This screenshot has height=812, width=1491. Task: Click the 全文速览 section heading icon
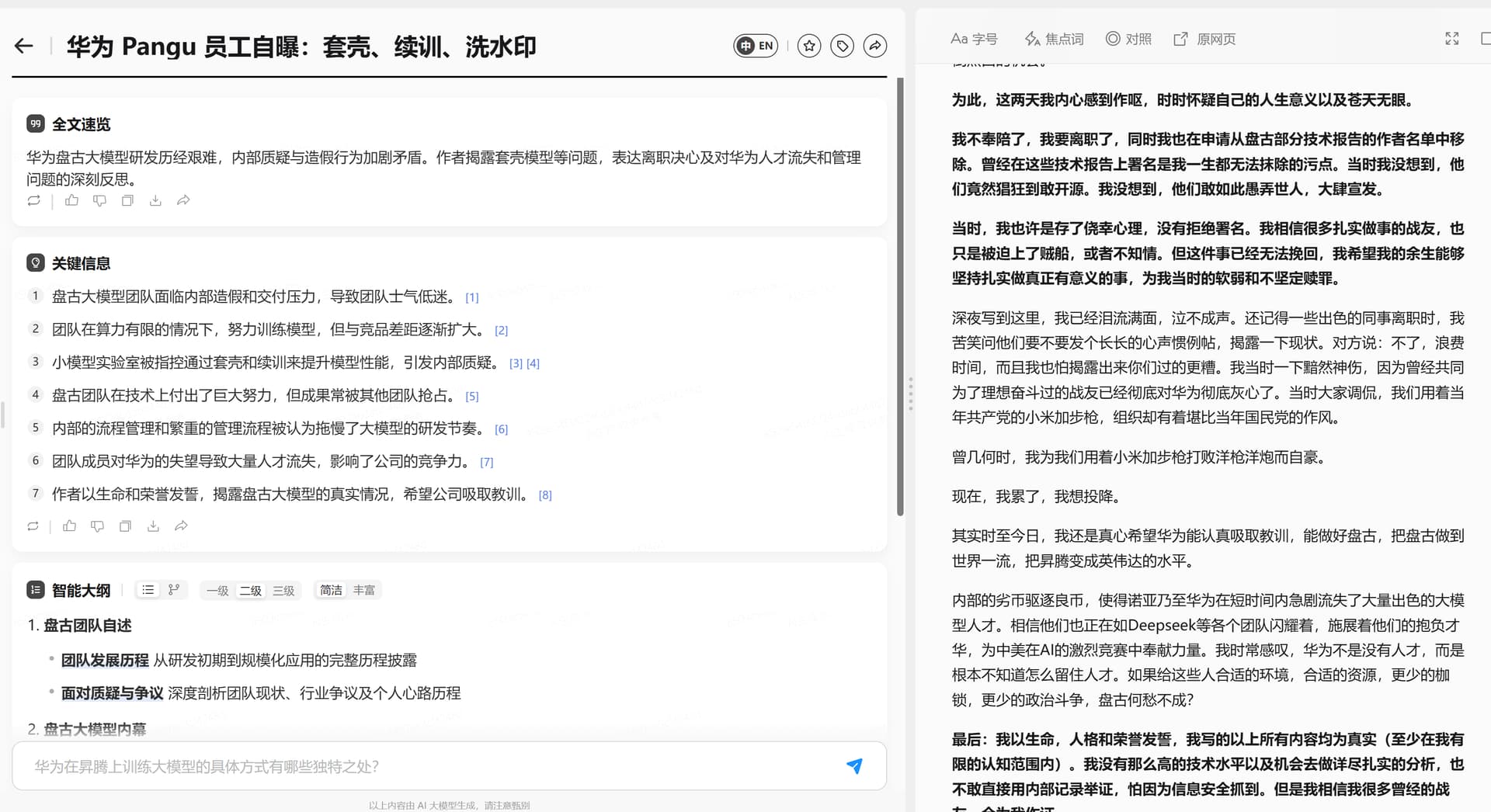(x=36, y=123)
